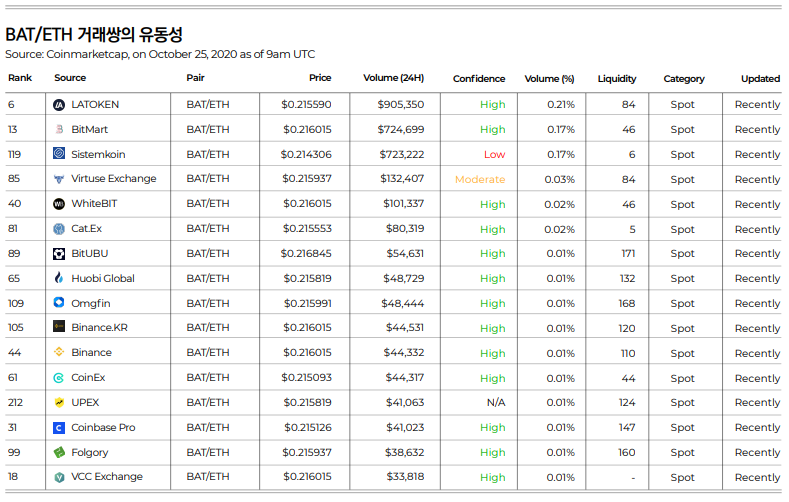Click the $0.215093 price for CoinEx

[306, 378]
